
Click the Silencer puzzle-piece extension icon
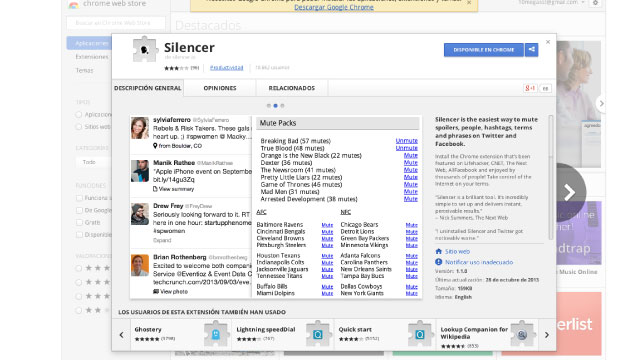[145, 49]
